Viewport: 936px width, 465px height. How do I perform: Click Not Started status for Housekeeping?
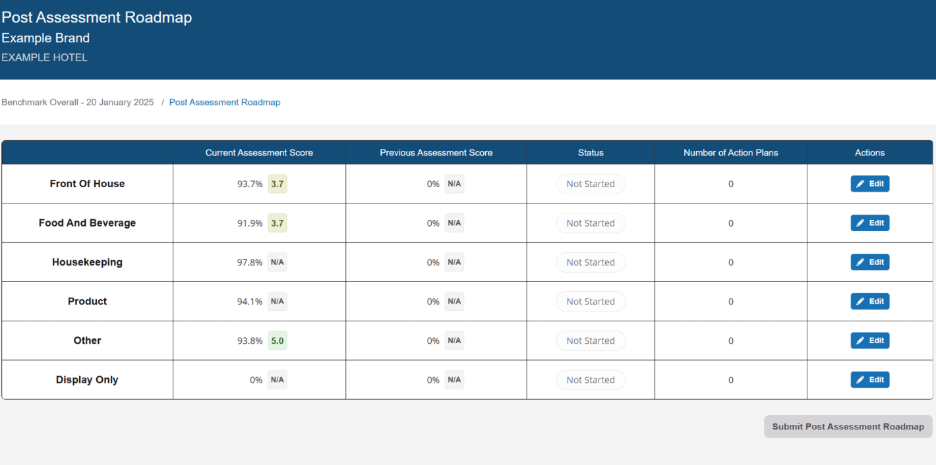pos(590,262)
